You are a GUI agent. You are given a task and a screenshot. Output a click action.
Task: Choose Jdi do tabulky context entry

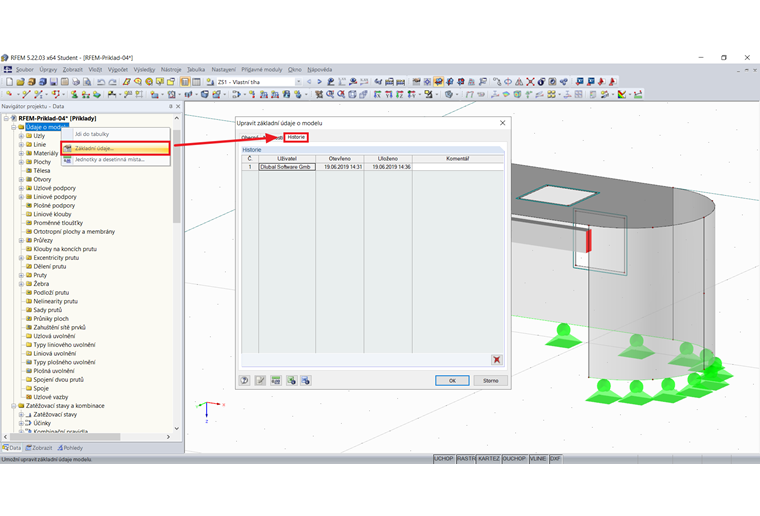pos(115,134)
